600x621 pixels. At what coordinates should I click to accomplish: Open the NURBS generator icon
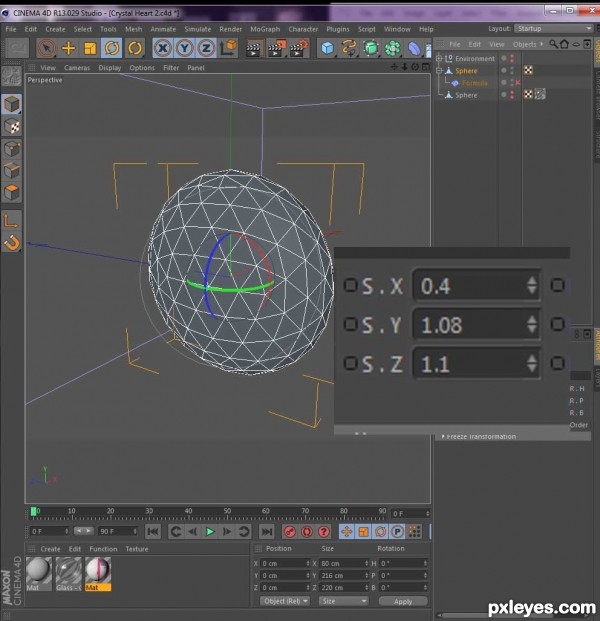pyautogui.click(x=371, y=49)
